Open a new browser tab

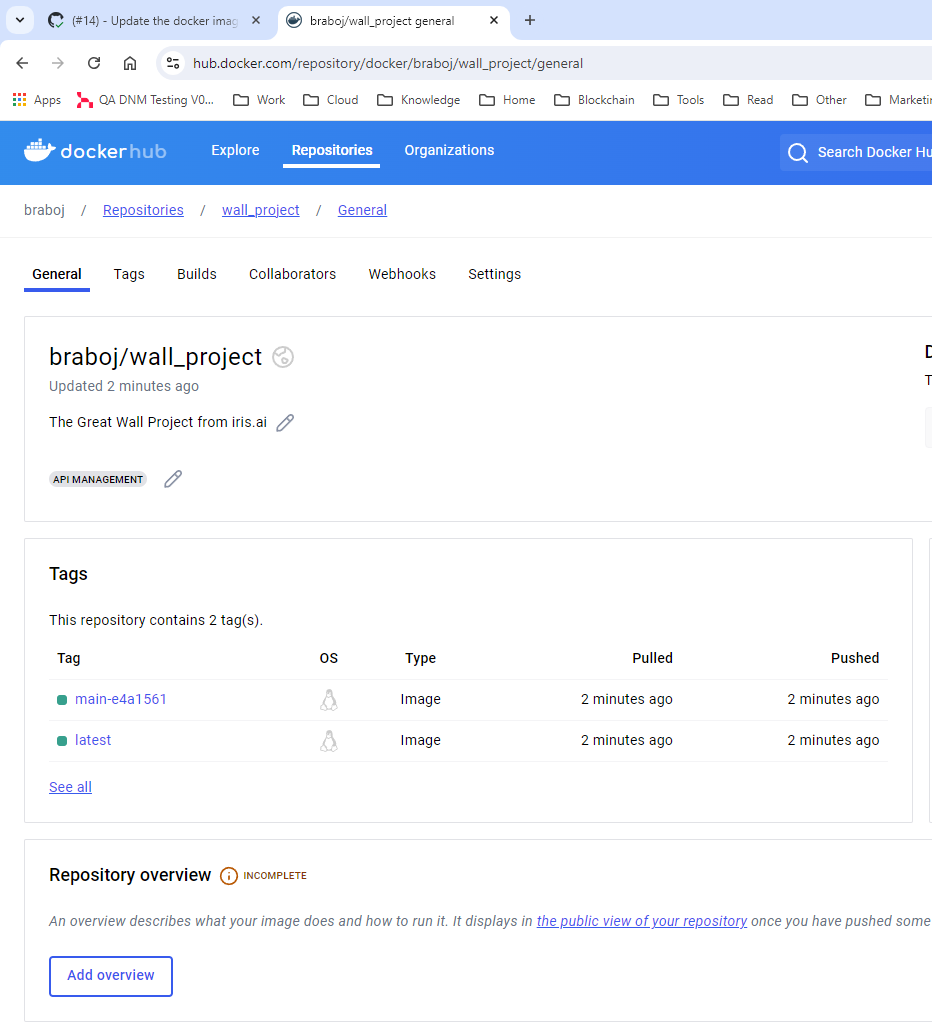click(x=530, y=20)
